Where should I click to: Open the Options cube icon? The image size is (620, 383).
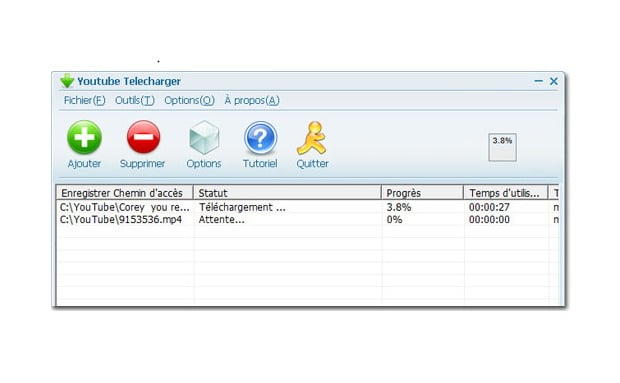[x=204, y=138]
